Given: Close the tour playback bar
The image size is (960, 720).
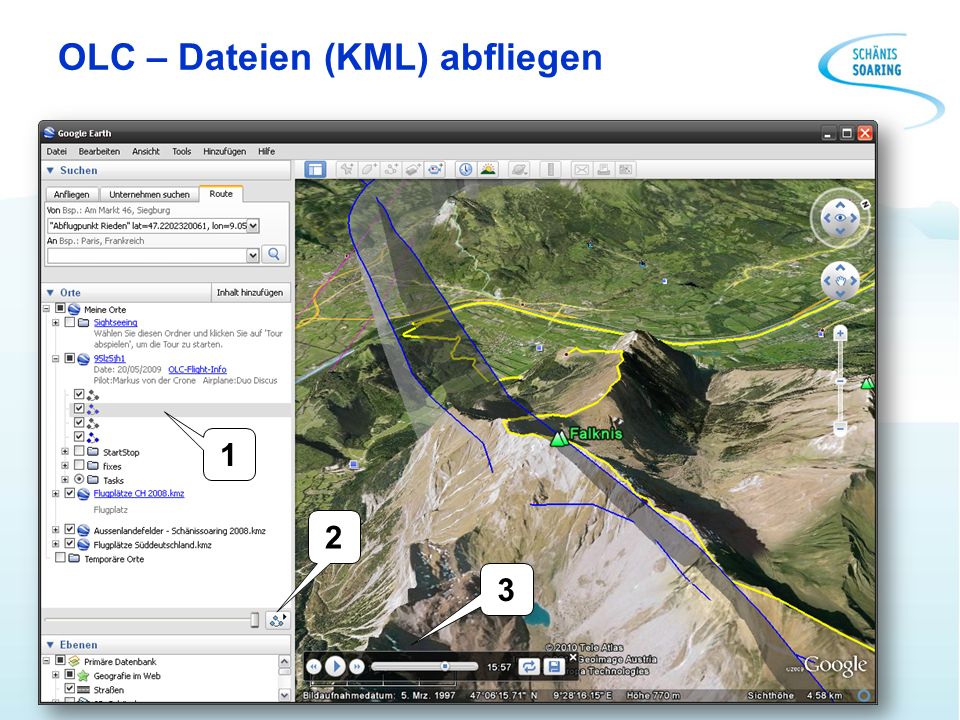Looking at the screenshot, I should [x=572, y=657].
